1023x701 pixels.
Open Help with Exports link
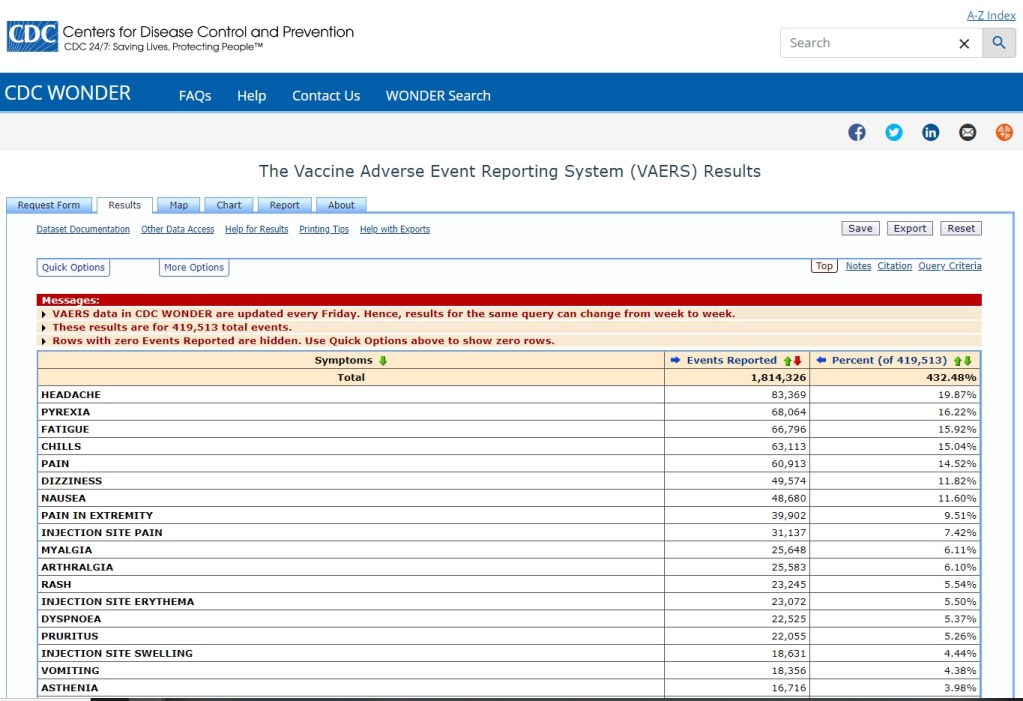pos(395,229)
